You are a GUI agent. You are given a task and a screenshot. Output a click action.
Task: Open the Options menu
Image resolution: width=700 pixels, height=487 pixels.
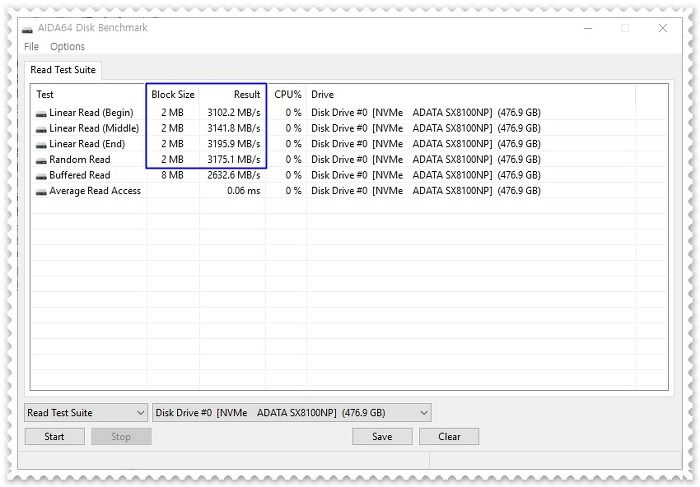pyautogui.click(x=67, y=46)
